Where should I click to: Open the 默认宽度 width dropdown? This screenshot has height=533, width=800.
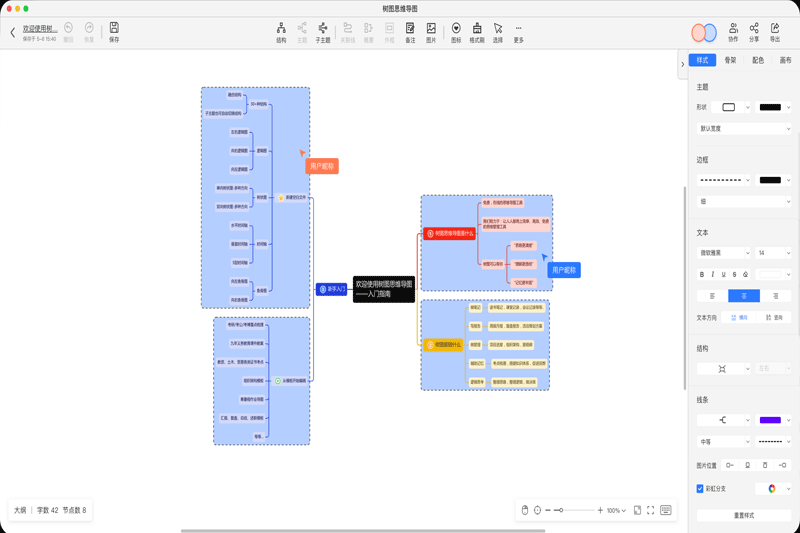[743, 129]
